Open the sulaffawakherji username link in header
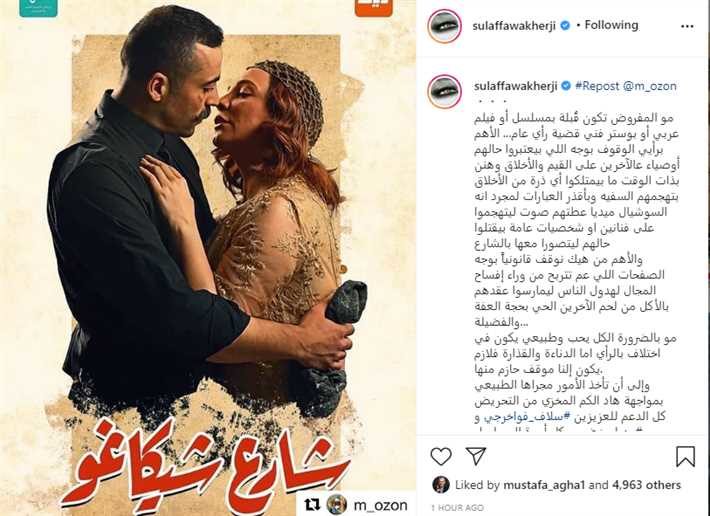 (x=514, y=26)
